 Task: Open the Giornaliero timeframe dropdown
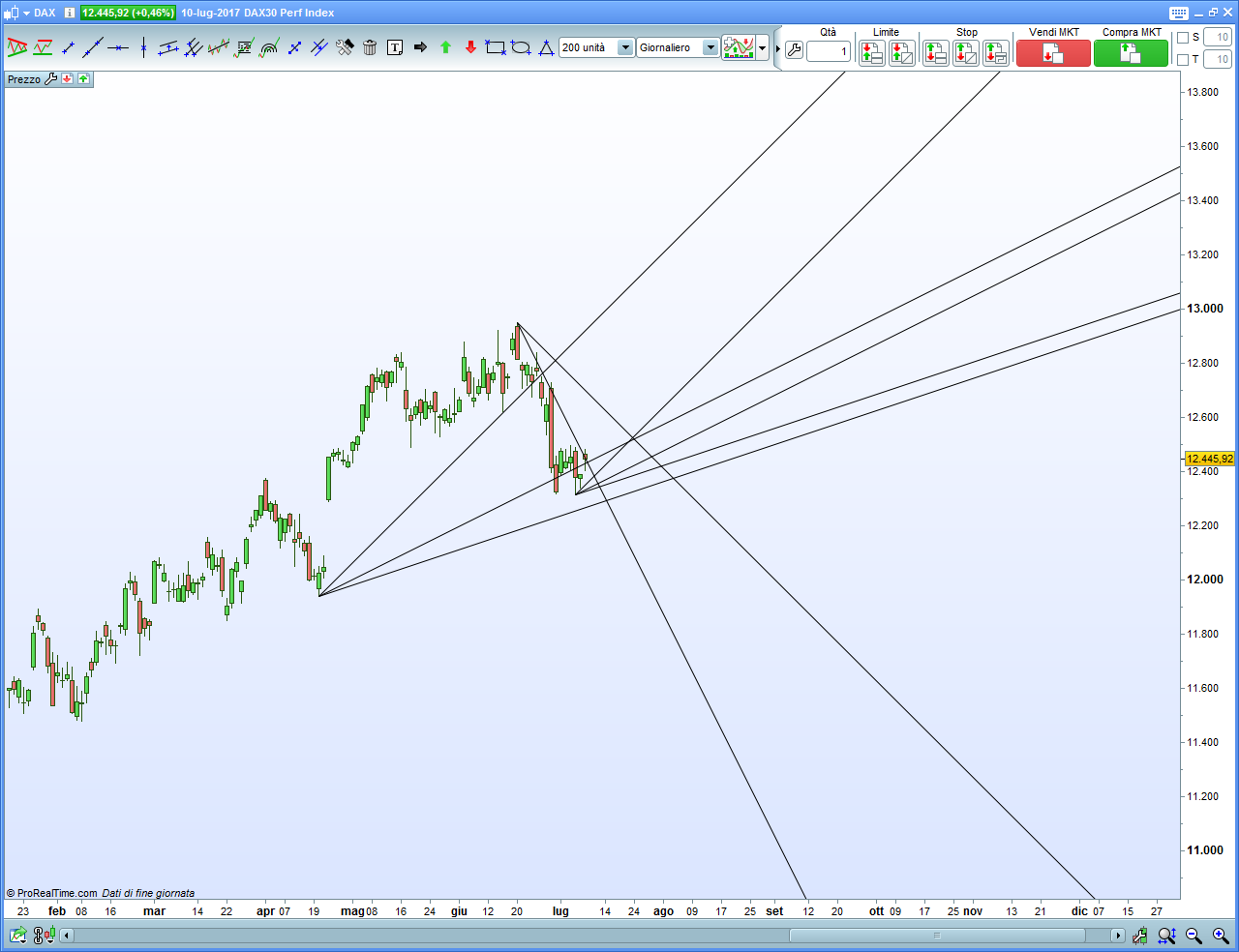point(710,47)
